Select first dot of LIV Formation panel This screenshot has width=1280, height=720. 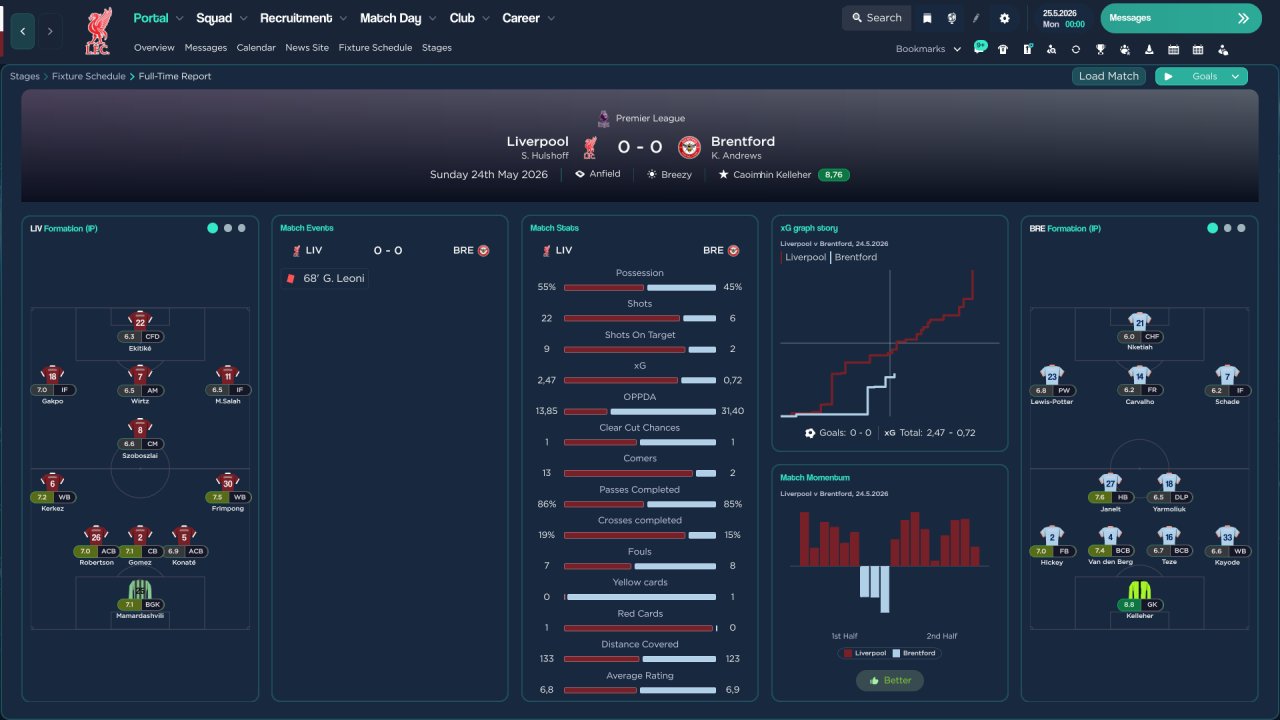point(212,228)
